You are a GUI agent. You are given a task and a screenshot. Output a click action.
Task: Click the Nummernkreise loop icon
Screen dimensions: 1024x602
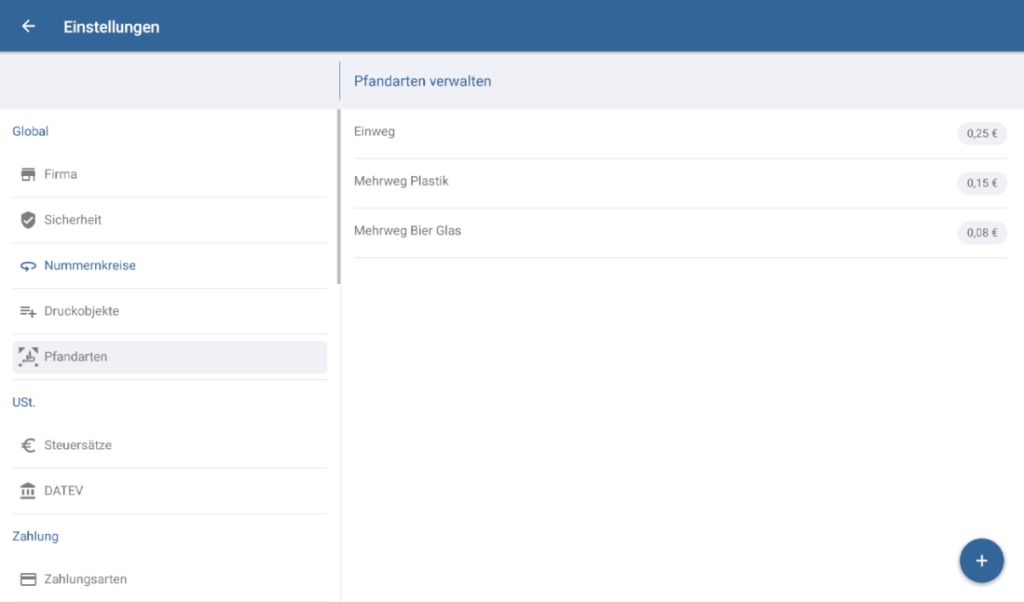28,266
